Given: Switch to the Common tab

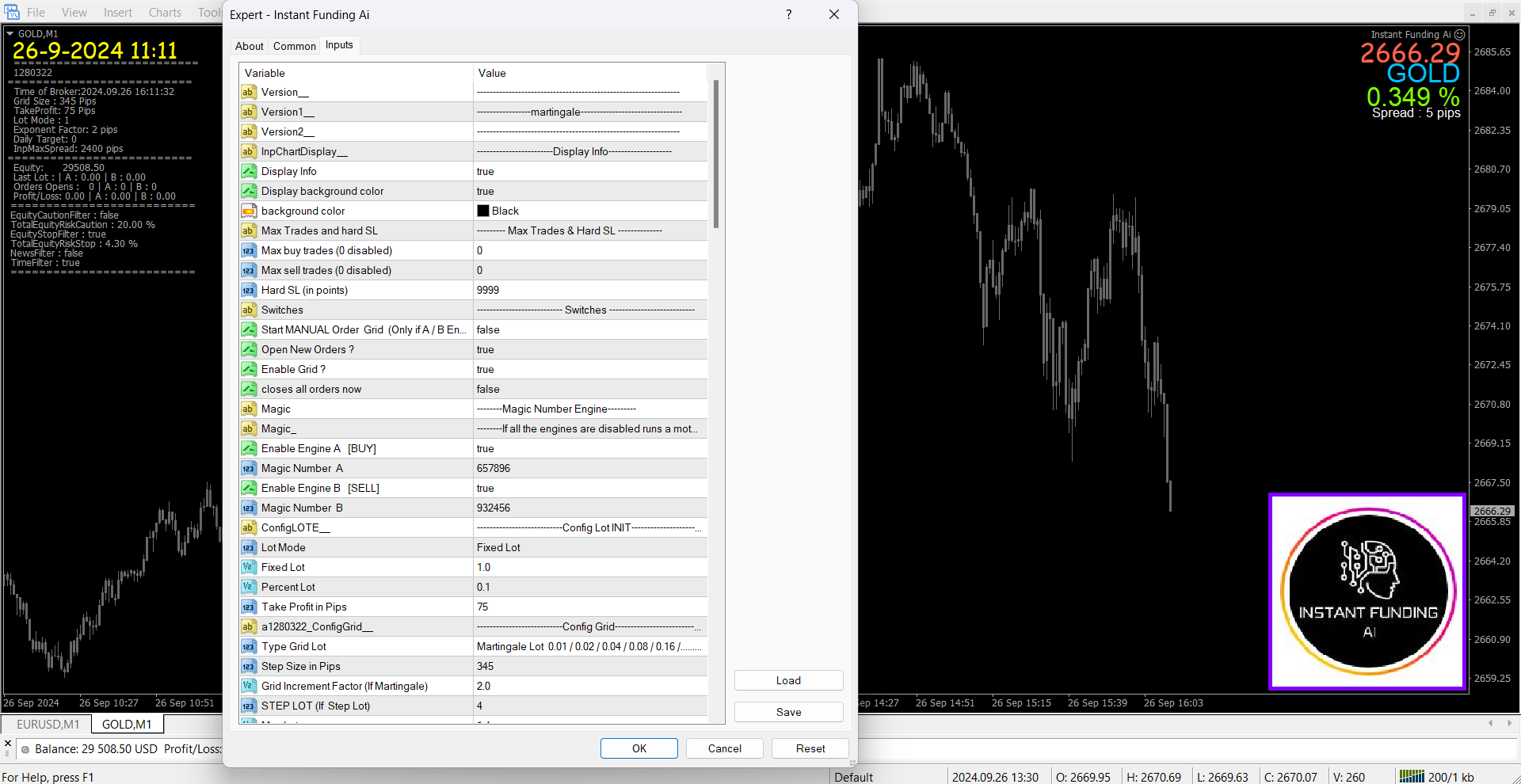Looking at the screenshot, I should coord(294,46).
